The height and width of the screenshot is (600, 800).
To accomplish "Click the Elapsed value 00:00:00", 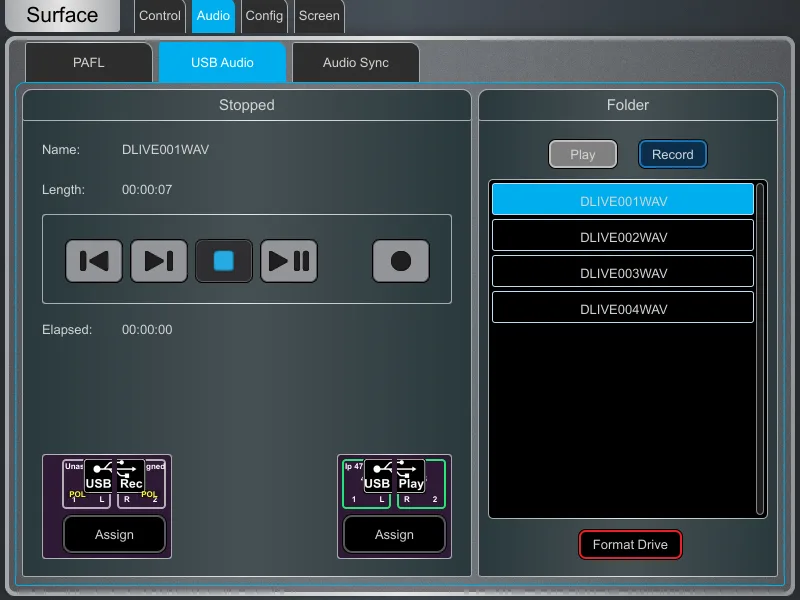I will (147, 330).
